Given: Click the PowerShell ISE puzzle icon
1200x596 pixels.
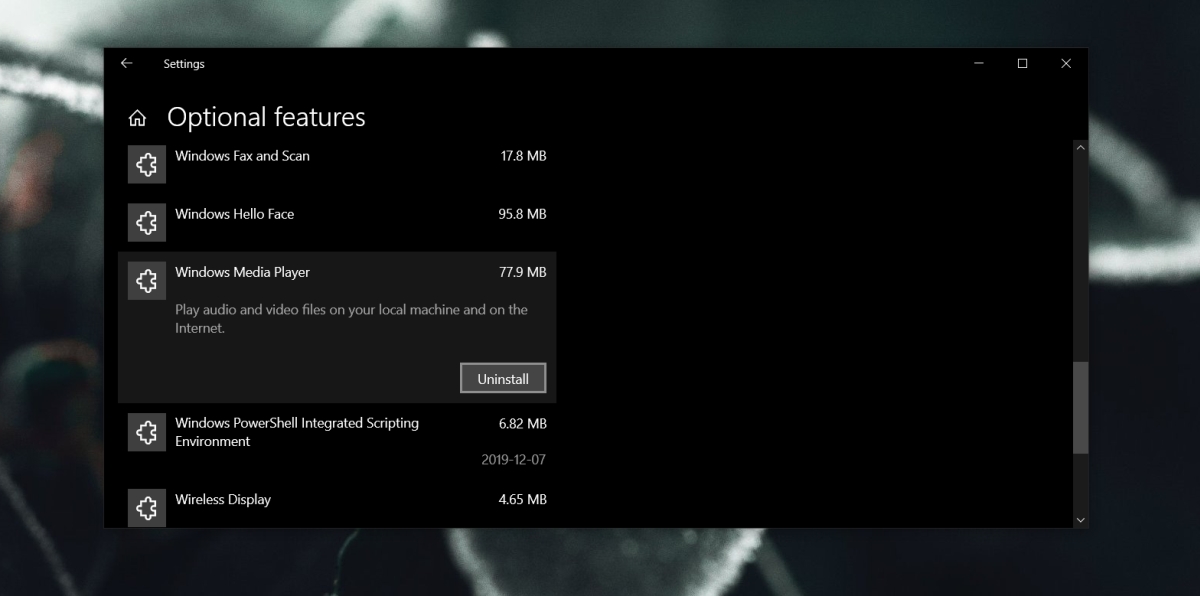Looking at the screenshot, I should (147, 431).
